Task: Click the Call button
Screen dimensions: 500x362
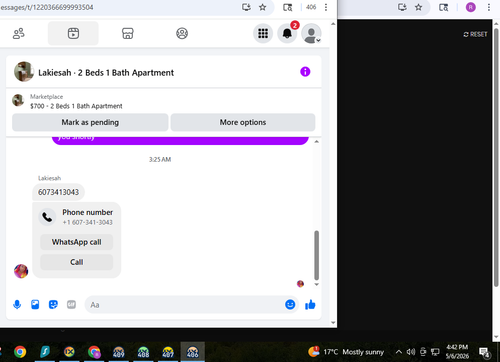Action: (77, 262)
